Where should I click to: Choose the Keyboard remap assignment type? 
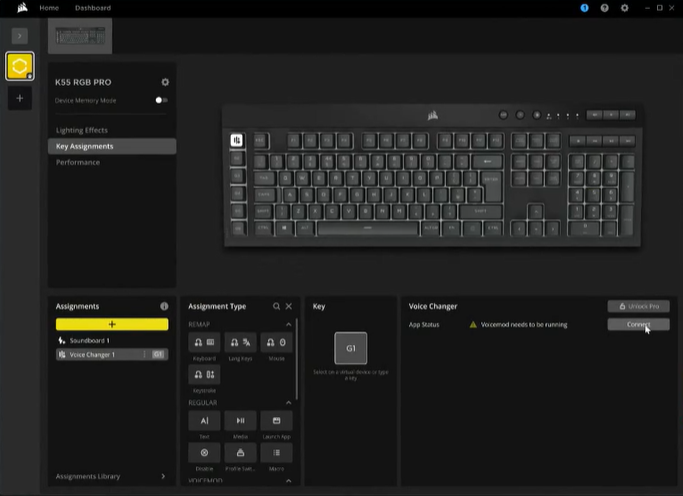click(x=204, y=343)
